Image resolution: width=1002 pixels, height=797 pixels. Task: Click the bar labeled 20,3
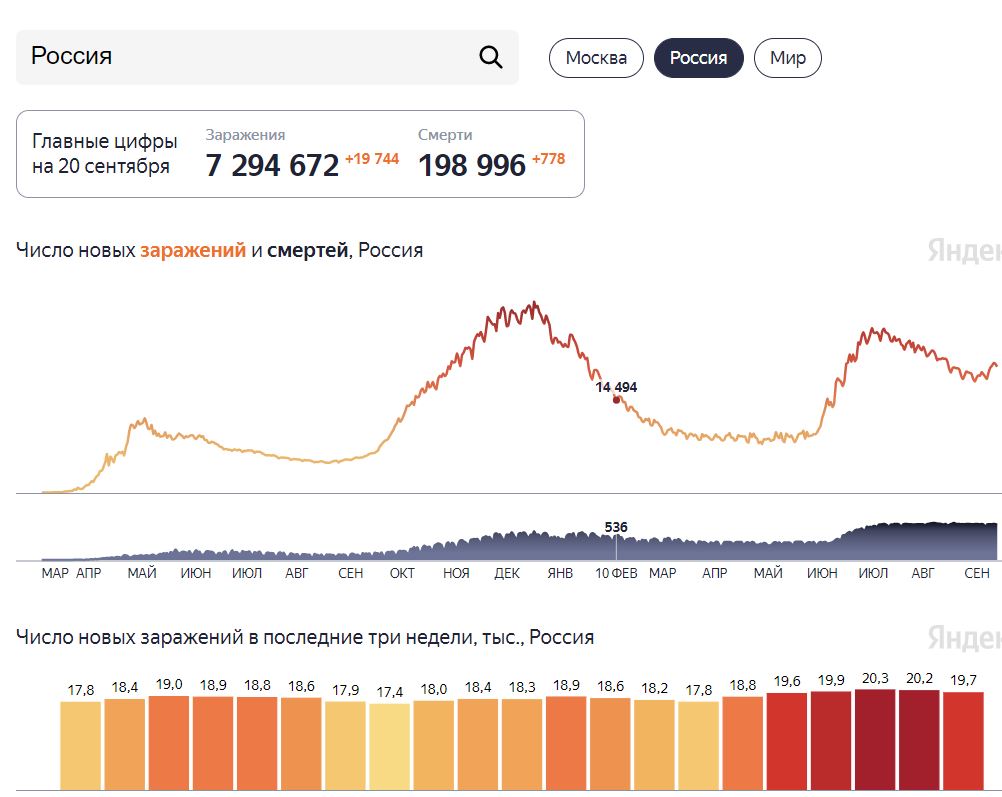pos(875,740)
